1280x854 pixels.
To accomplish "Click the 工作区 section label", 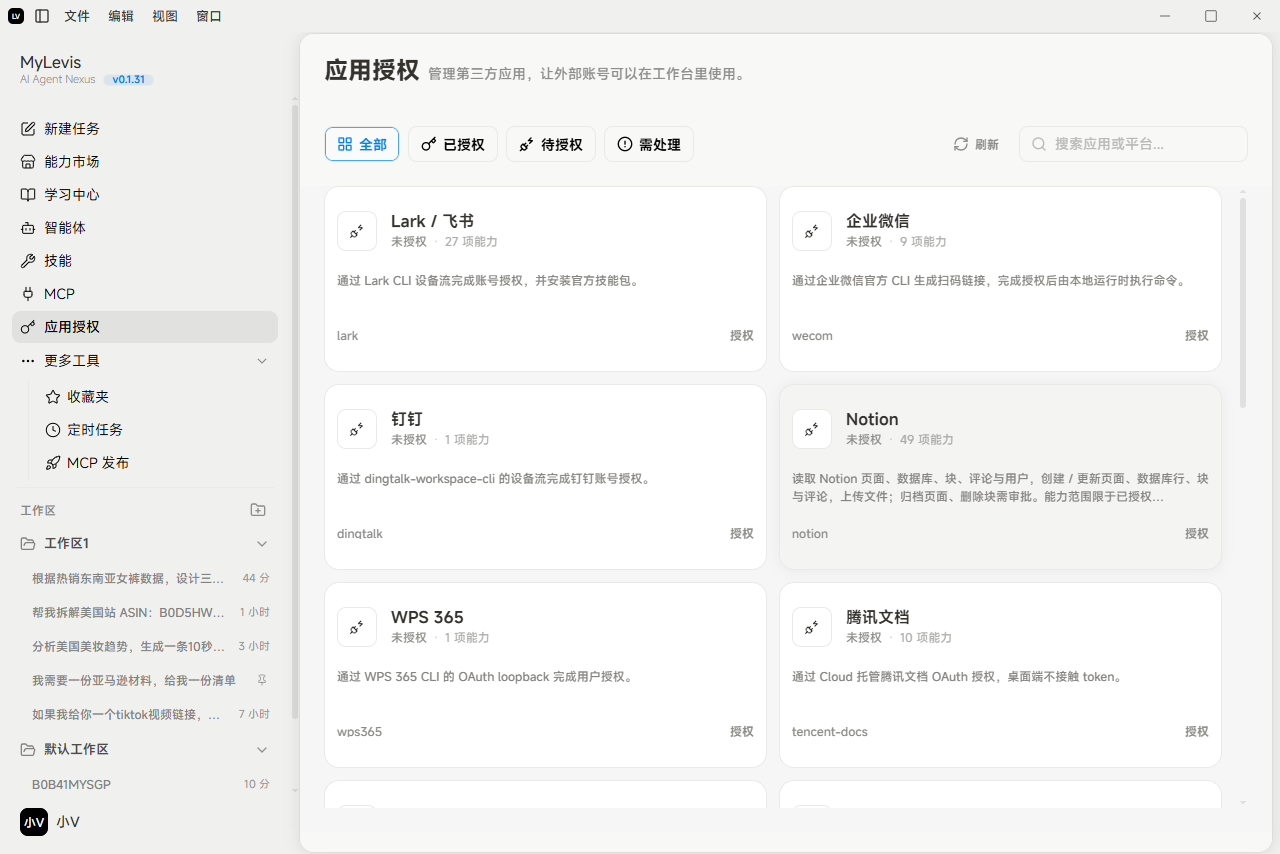I will click(x=38, y=510).
